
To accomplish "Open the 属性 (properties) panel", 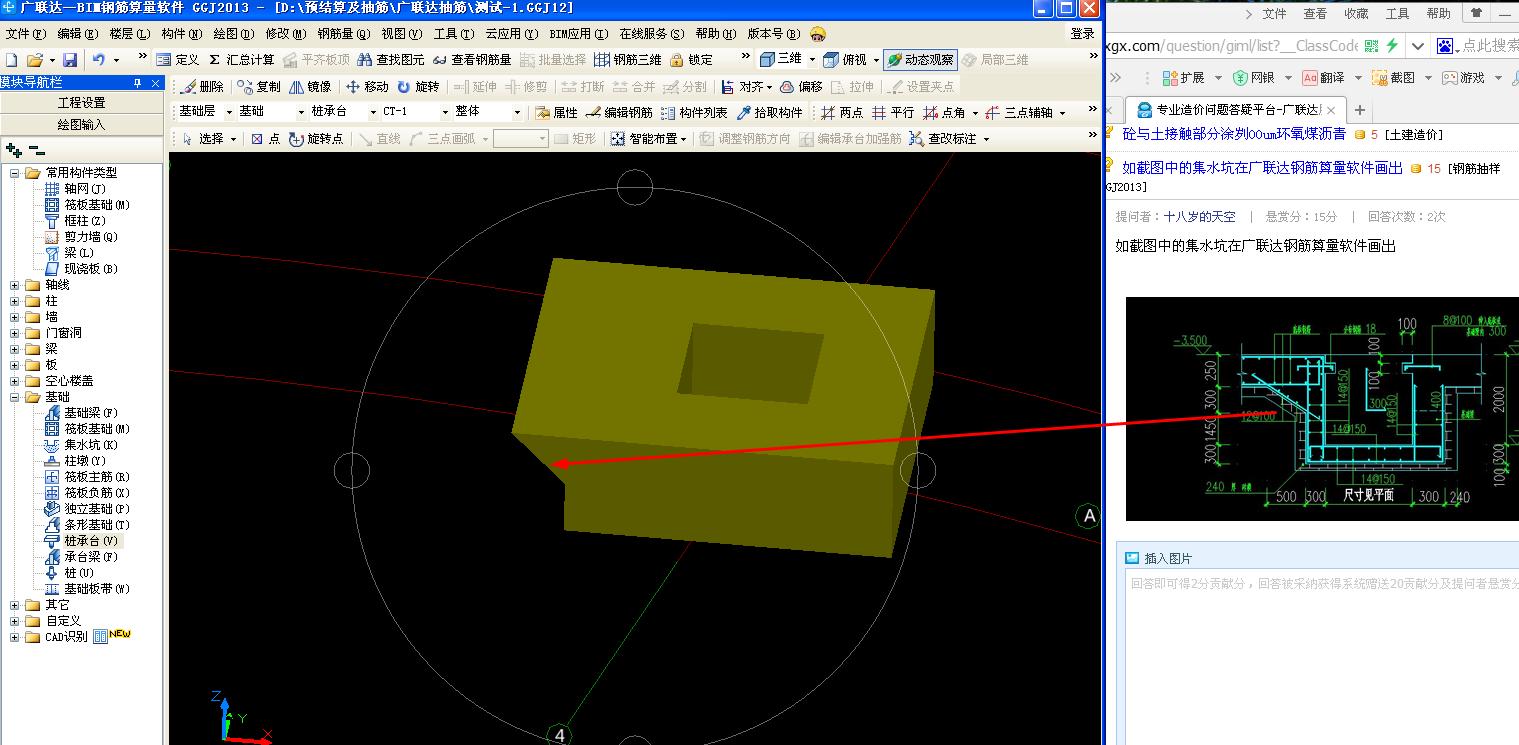I will click(x=556, y=113).
